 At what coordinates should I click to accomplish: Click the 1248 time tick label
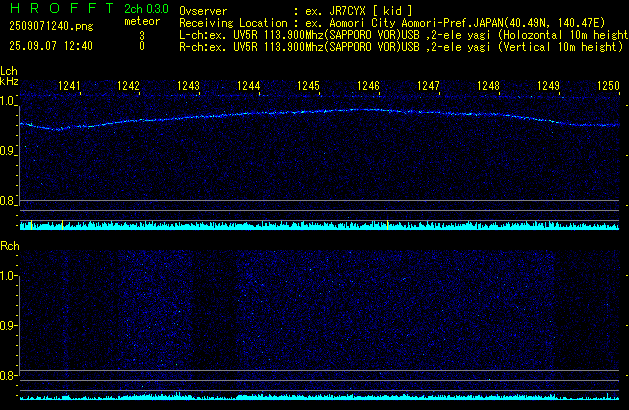point(488,86)
